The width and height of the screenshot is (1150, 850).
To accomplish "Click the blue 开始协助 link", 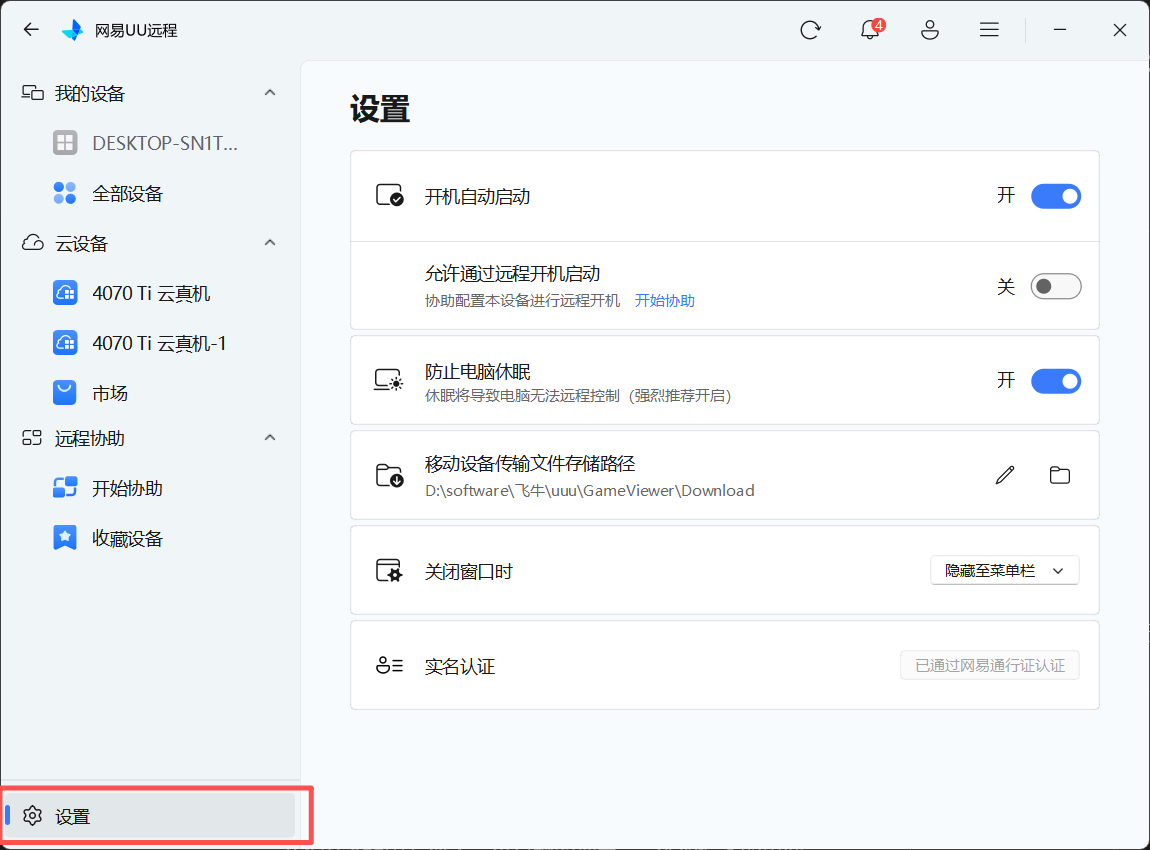I will pos(664,301).
